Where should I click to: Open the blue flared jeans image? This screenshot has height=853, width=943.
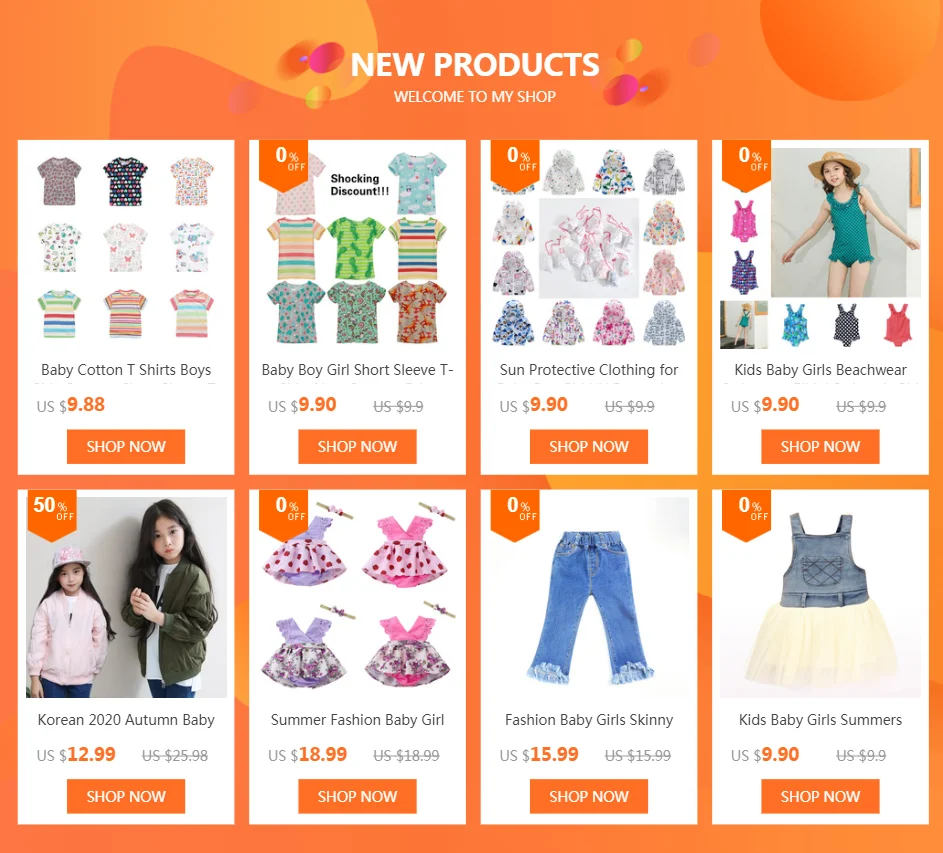tap(589, 597)
